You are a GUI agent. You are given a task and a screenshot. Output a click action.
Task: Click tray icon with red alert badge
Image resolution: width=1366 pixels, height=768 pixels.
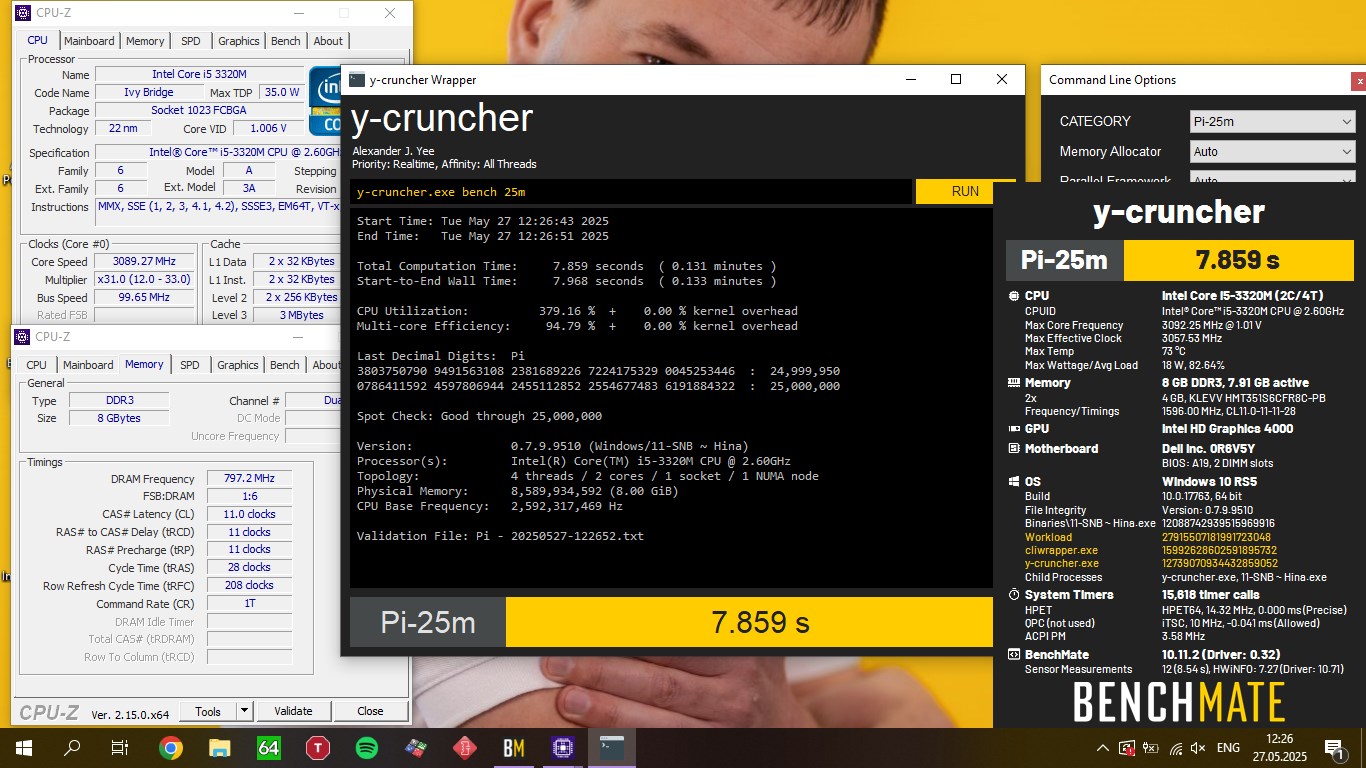(x=1127, y=748)
